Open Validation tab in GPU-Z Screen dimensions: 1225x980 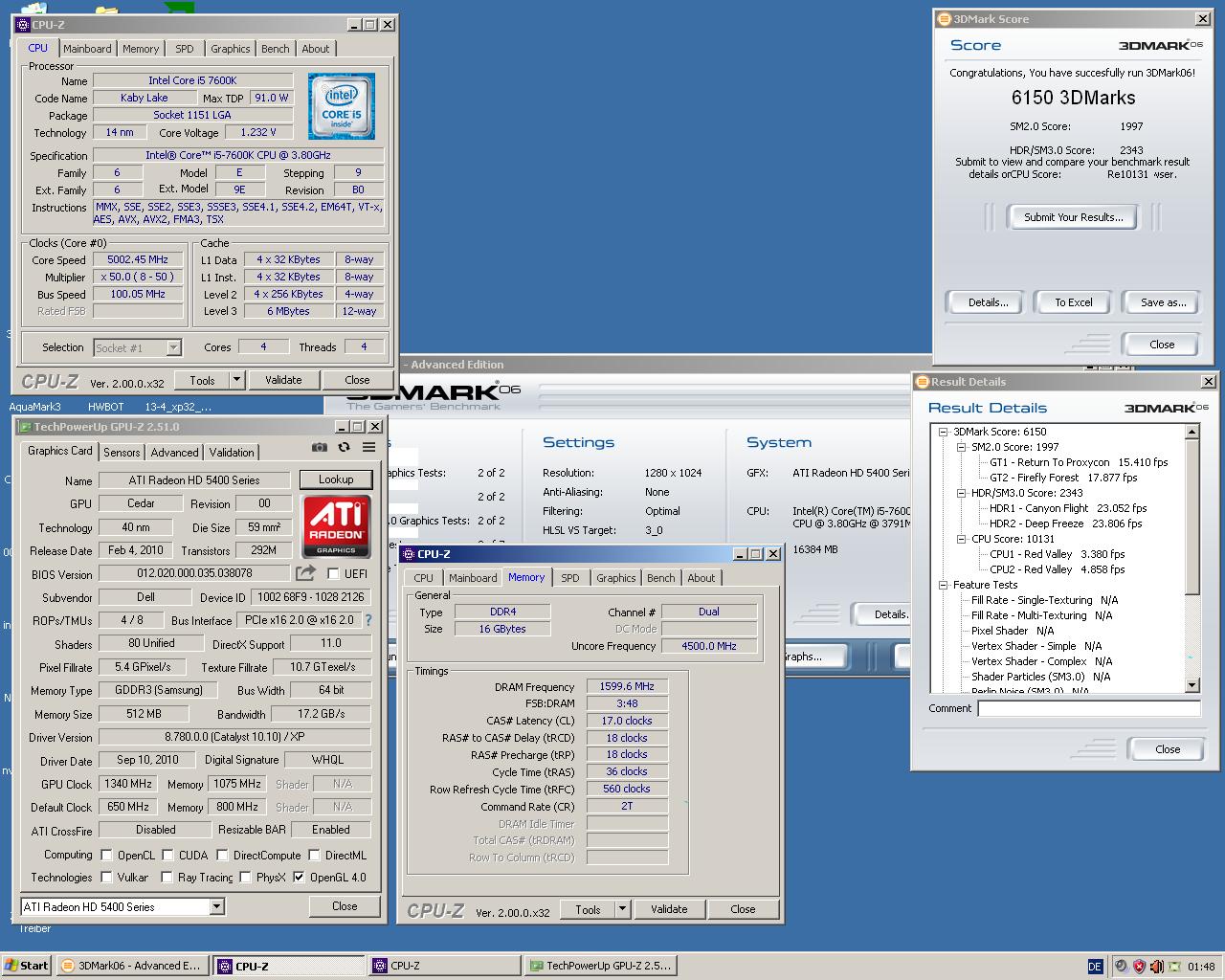tap(232, 453)
